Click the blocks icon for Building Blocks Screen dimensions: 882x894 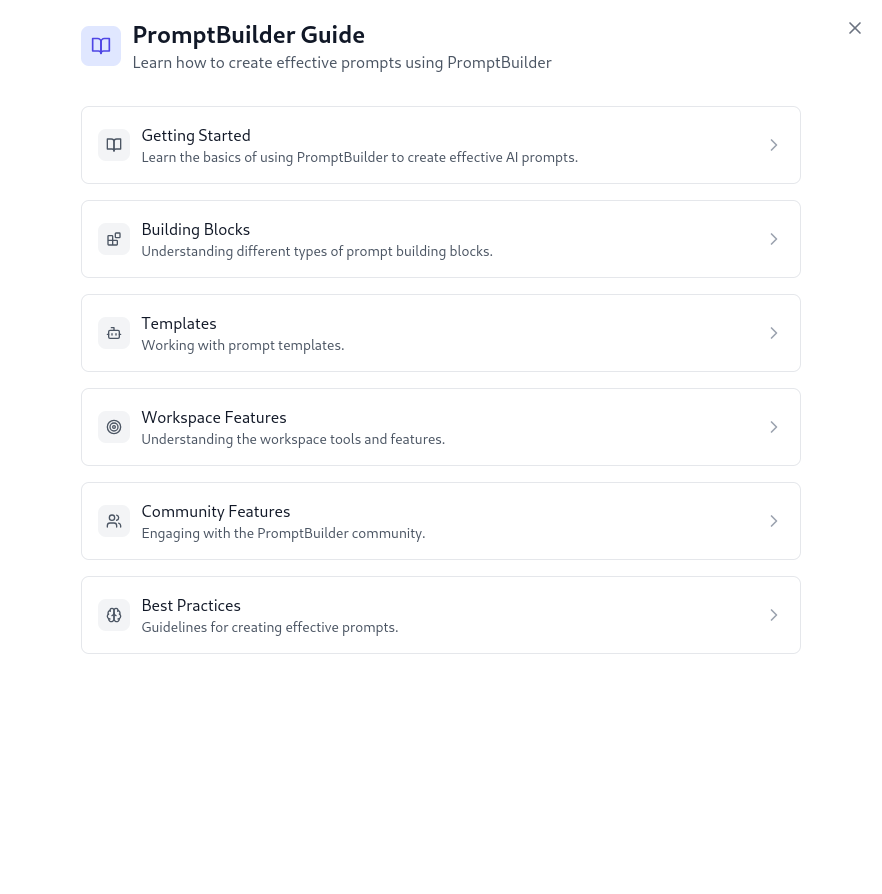click(x=114, y=239)
